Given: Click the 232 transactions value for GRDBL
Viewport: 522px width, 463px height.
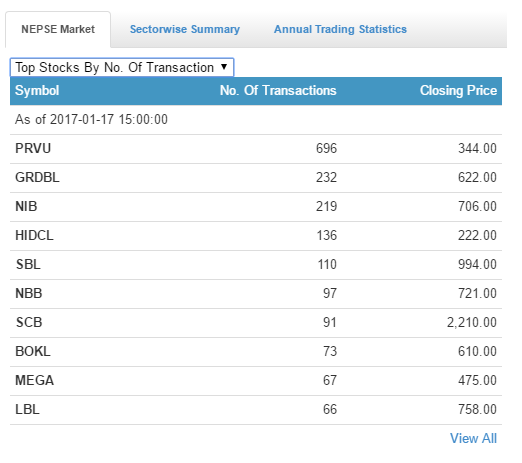Looking at the screenshot, I should [326, 178].
